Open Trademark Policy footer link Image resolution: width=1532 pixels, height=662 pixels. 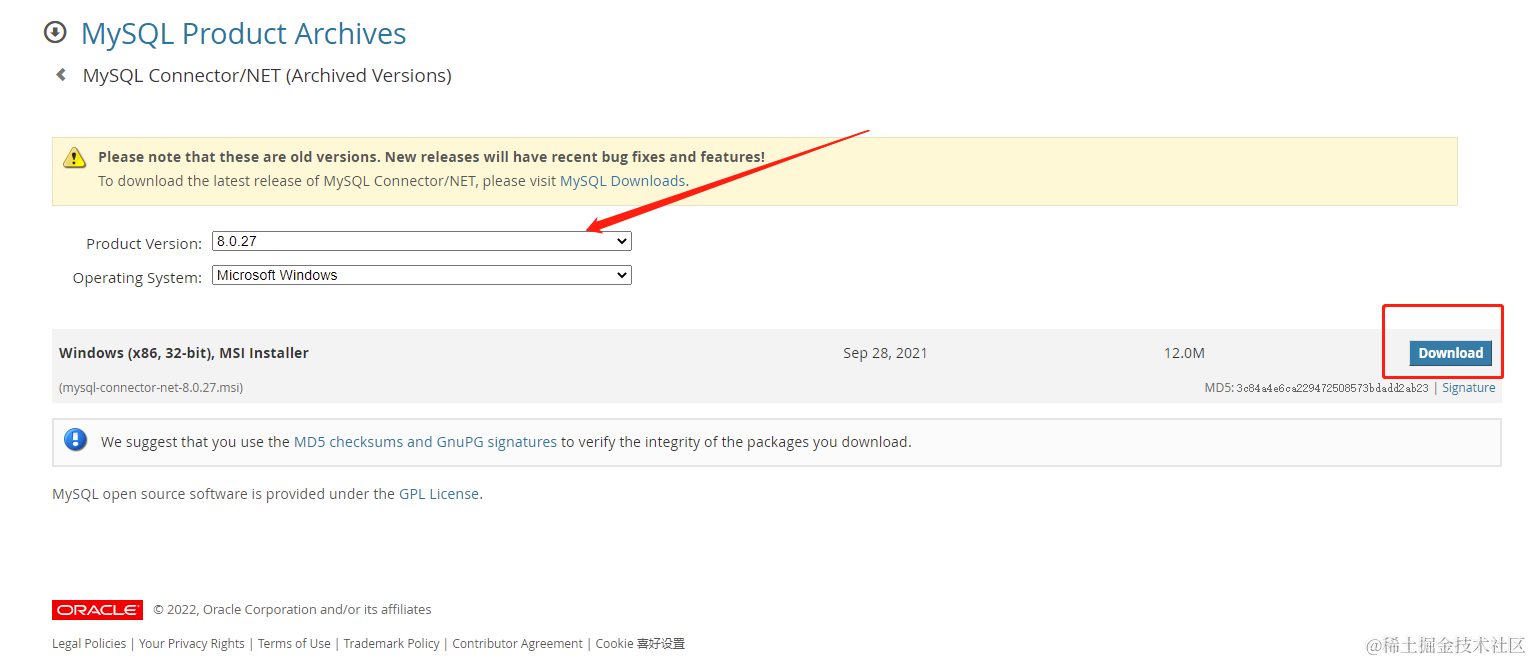pos(391,644)
